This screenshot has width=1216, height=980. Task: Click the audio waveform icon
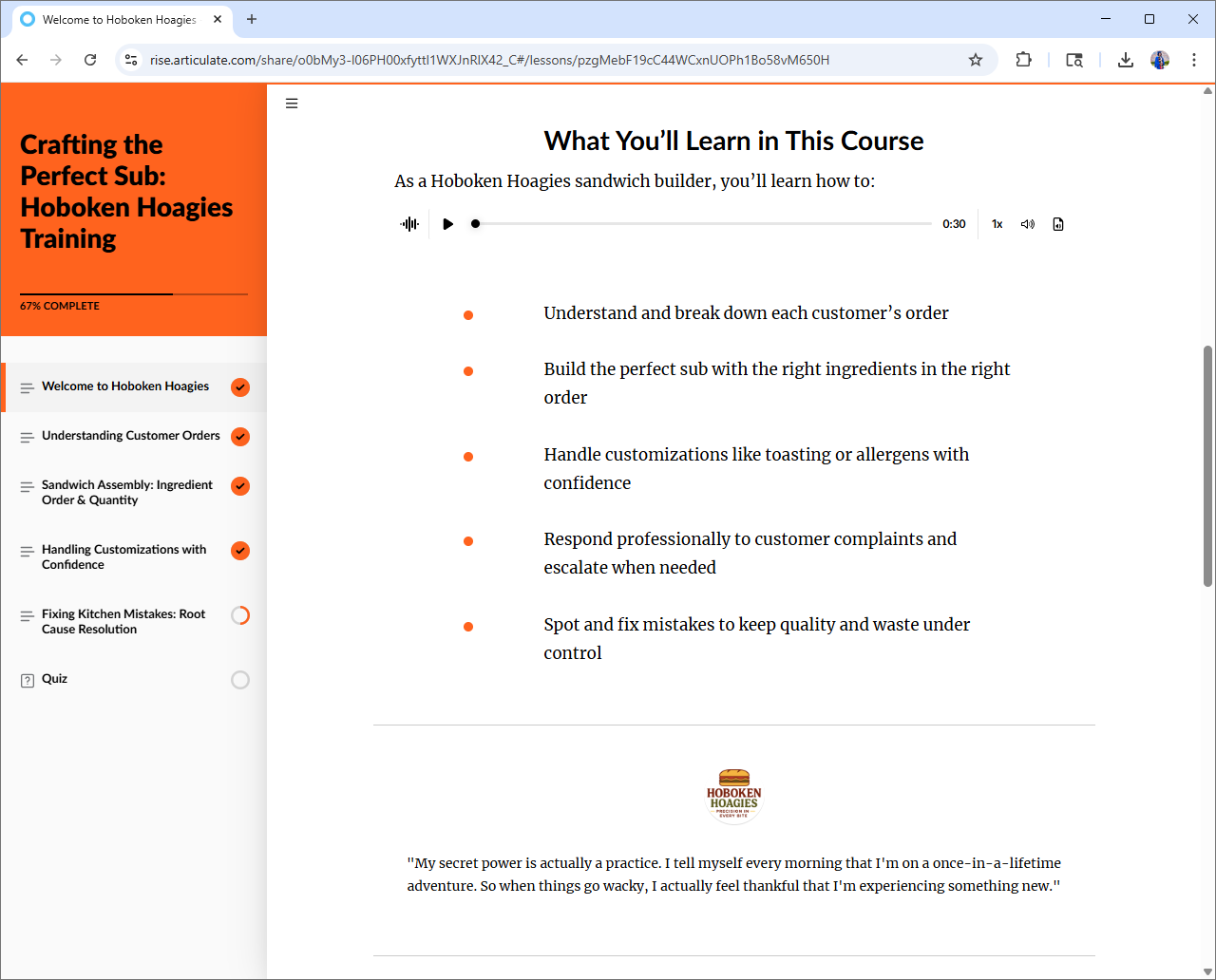click(409, 224)
